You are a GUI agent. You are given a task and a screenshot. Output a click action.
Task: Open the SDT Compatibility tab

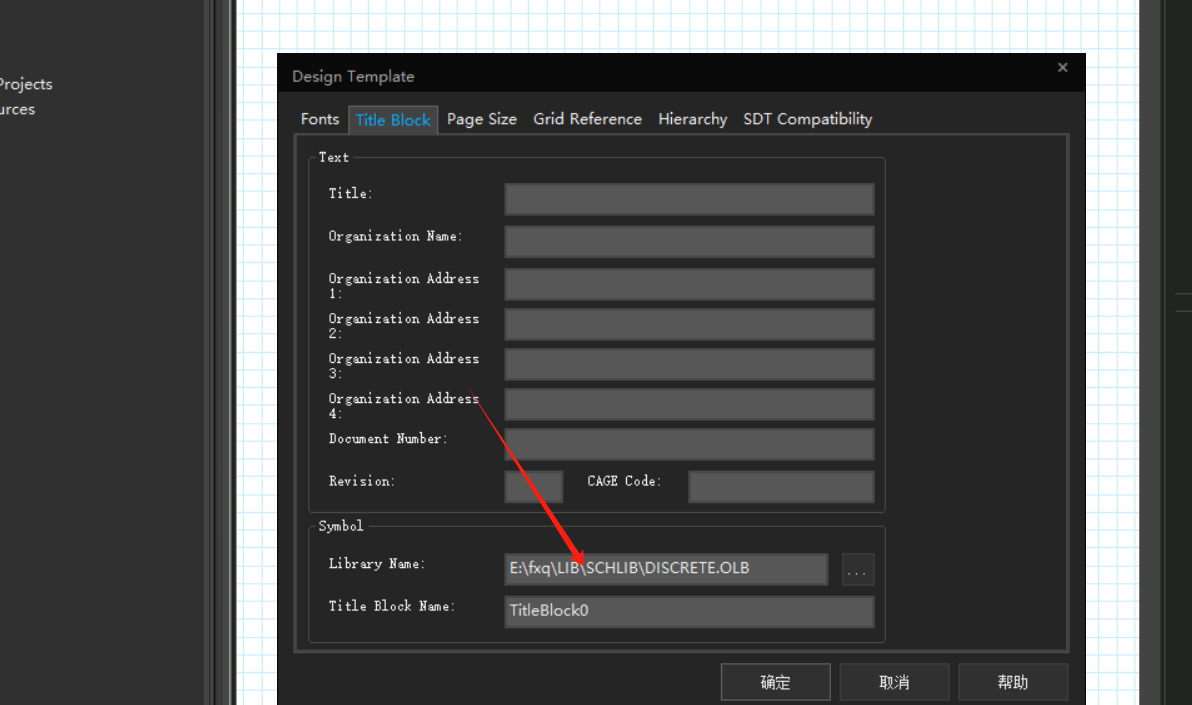807,119
